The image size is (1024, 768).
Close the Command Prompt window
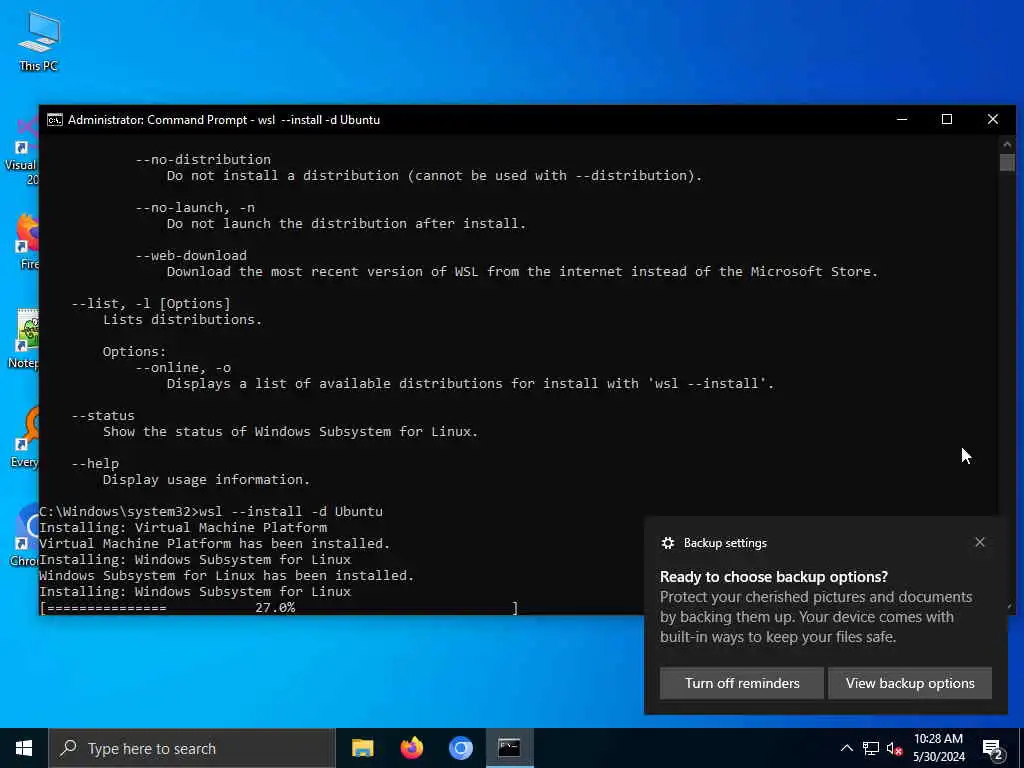993,120
